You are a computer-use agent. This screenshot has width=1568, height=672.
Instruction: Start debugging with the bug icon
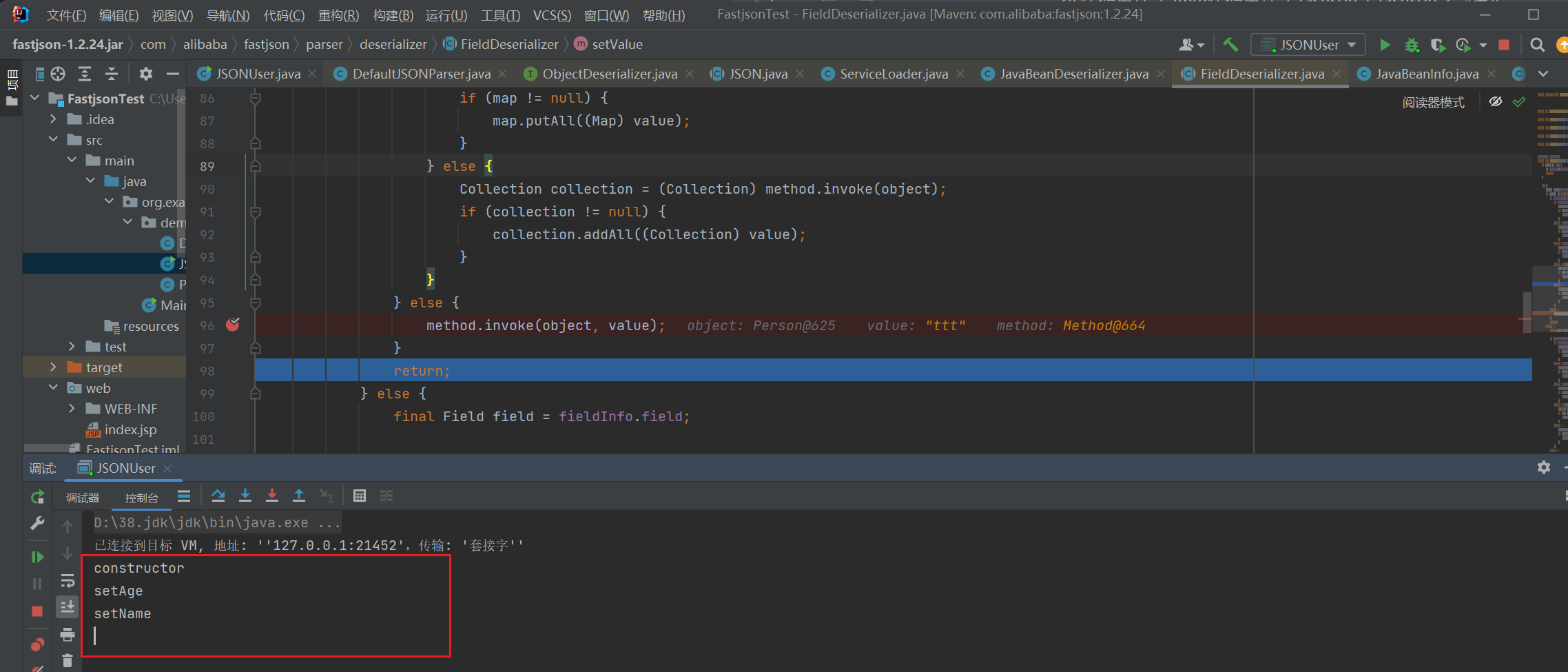click(1412, 45)
